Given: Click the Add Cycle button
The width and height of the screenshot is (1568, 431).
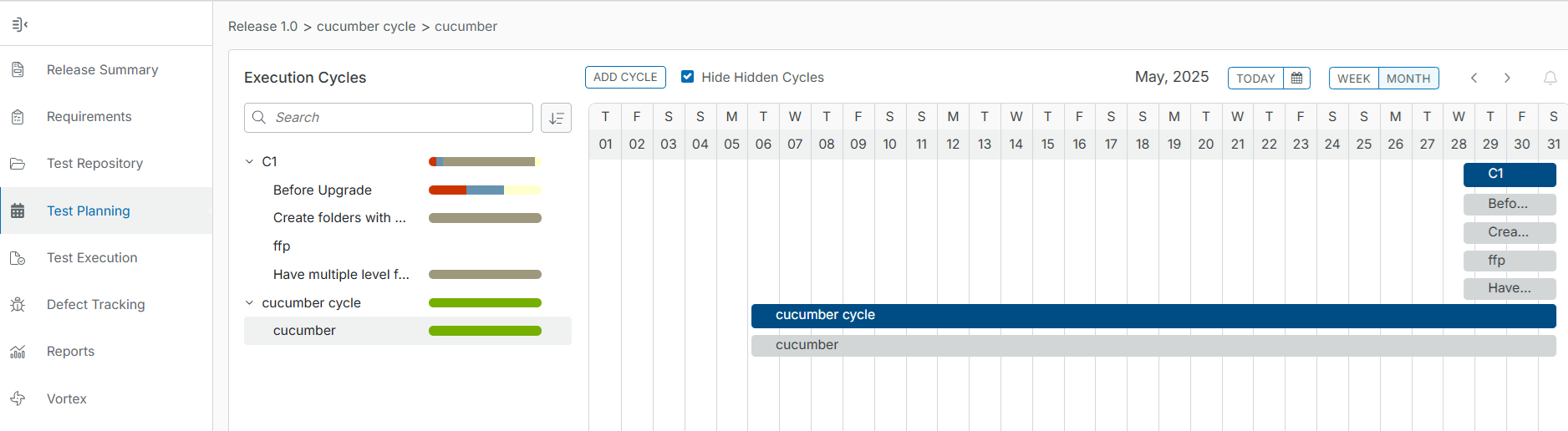Looking at the screenshot, I should [x=625, y=77].
